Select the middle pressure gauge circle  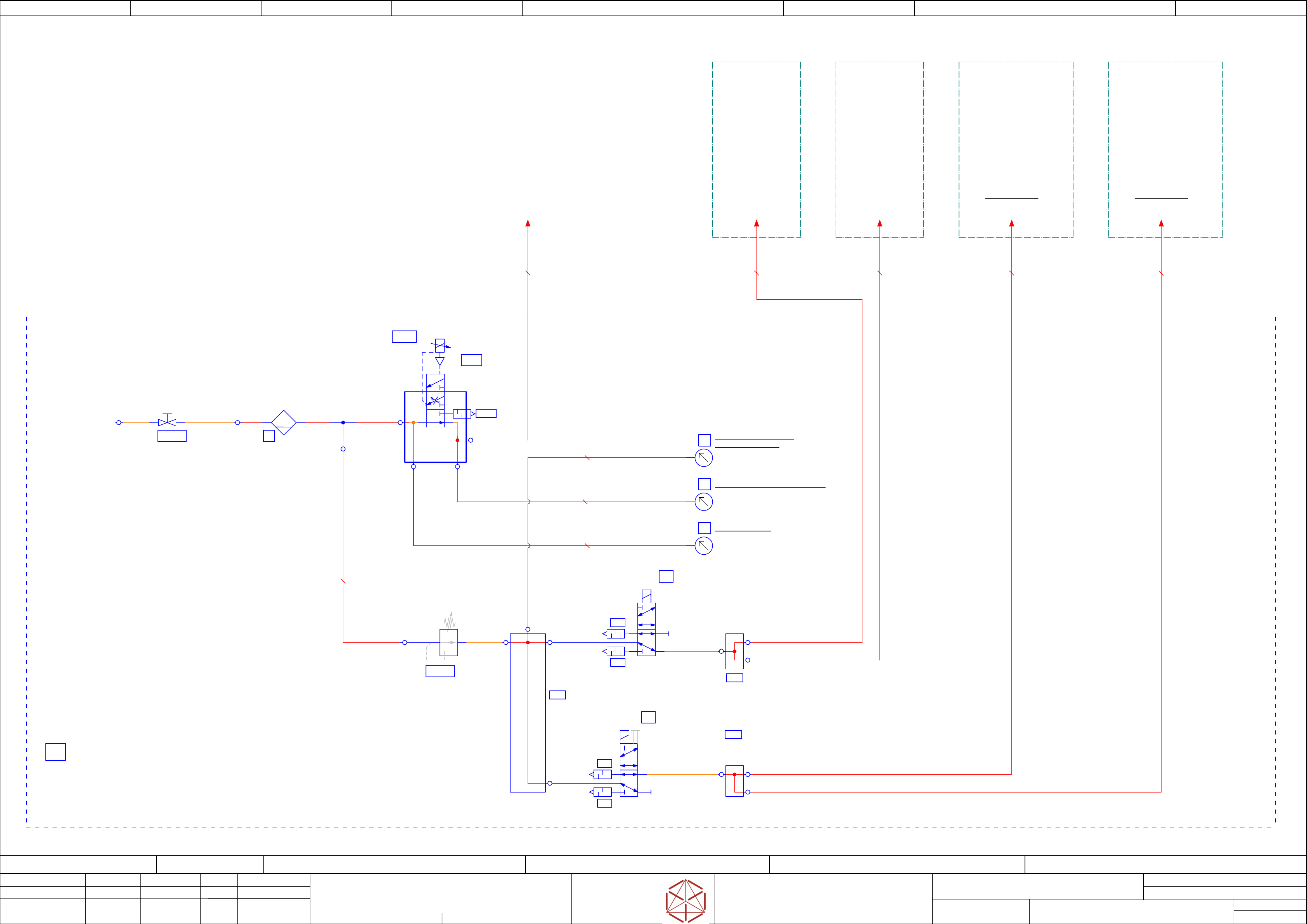(704, 502)
